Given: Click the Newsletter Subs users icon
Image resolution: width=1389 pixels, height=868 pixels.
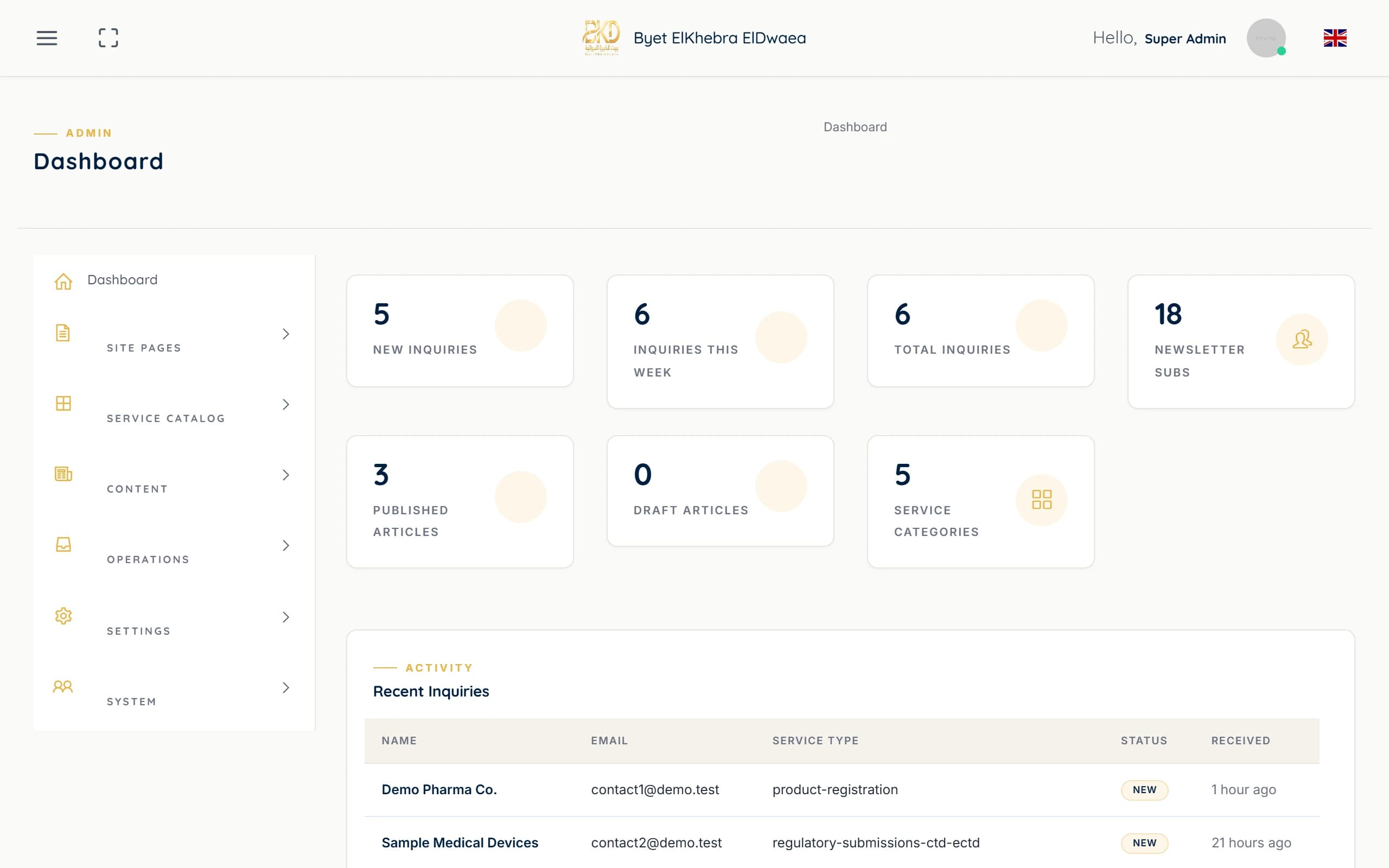Looking at the screenshot, I should click(x=1302, y=339).
